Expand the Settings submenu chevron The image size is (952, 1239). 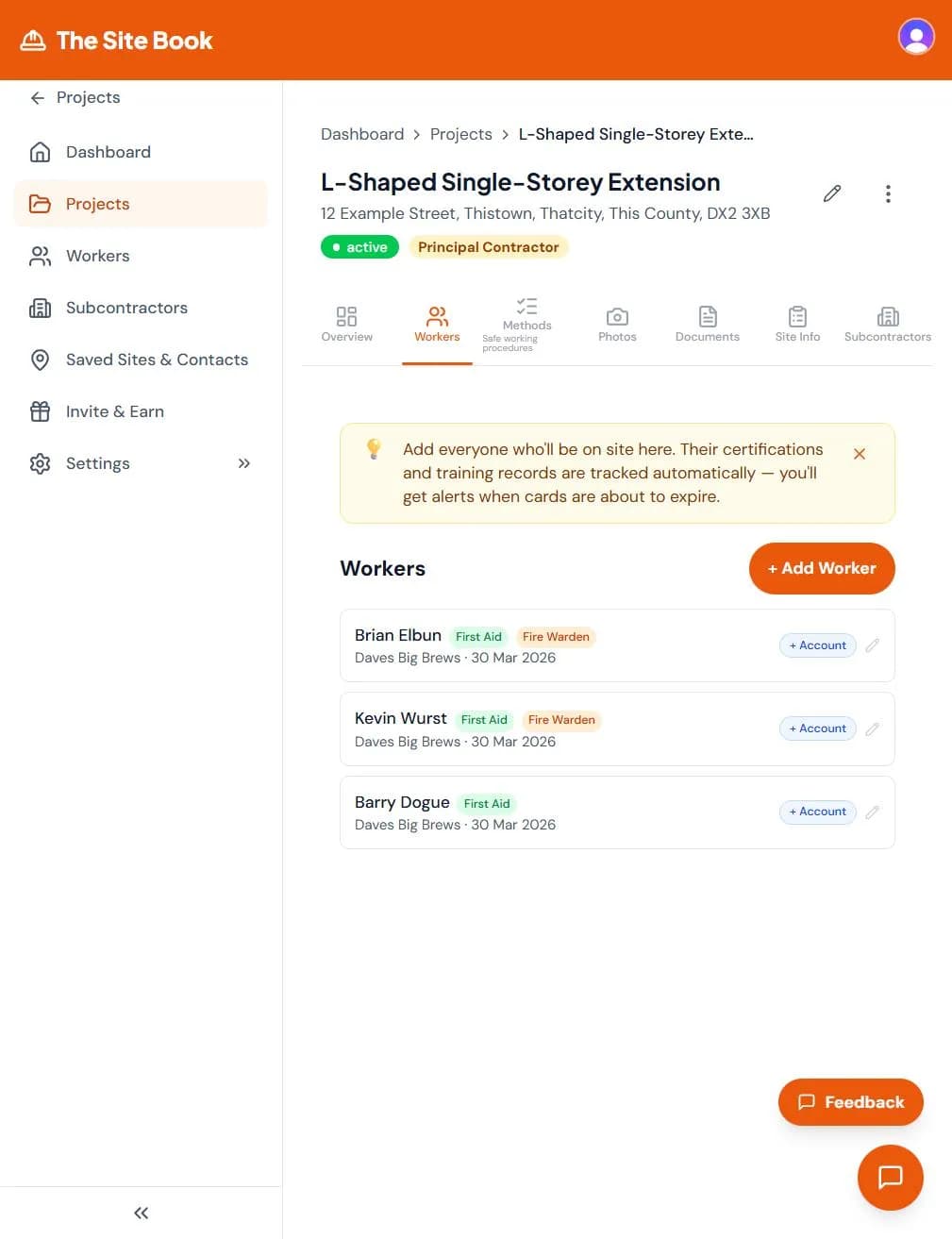pyautogui.click(x=244, y=463)
